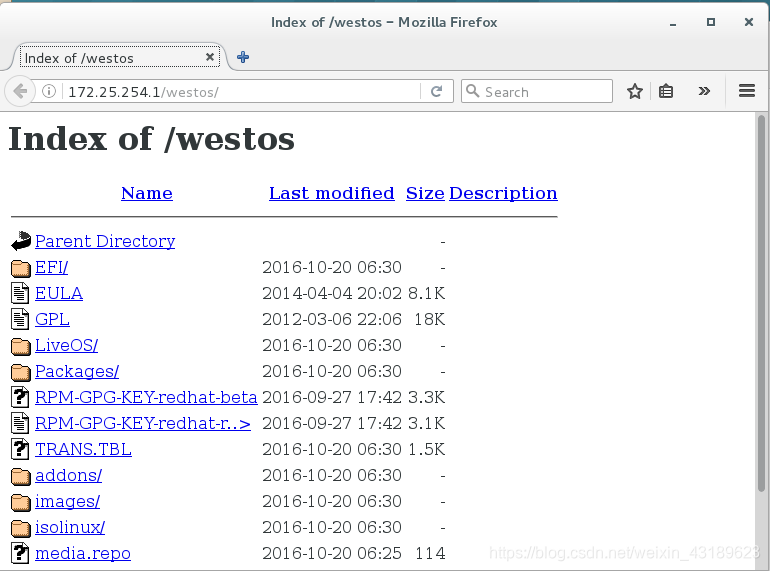The height and width of the screenshot is (571, 770).
Task: Open the LiveOS/ folder link
Action: (66, 345)
